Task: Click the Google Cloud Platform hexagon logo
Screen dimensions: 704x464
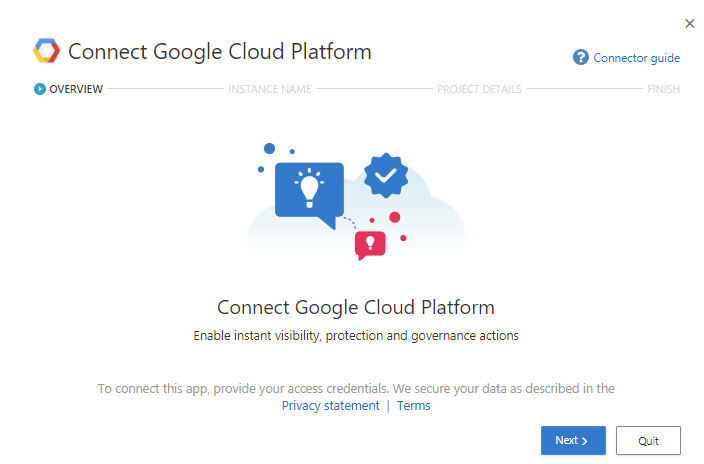Action: [x=46, y=51]
